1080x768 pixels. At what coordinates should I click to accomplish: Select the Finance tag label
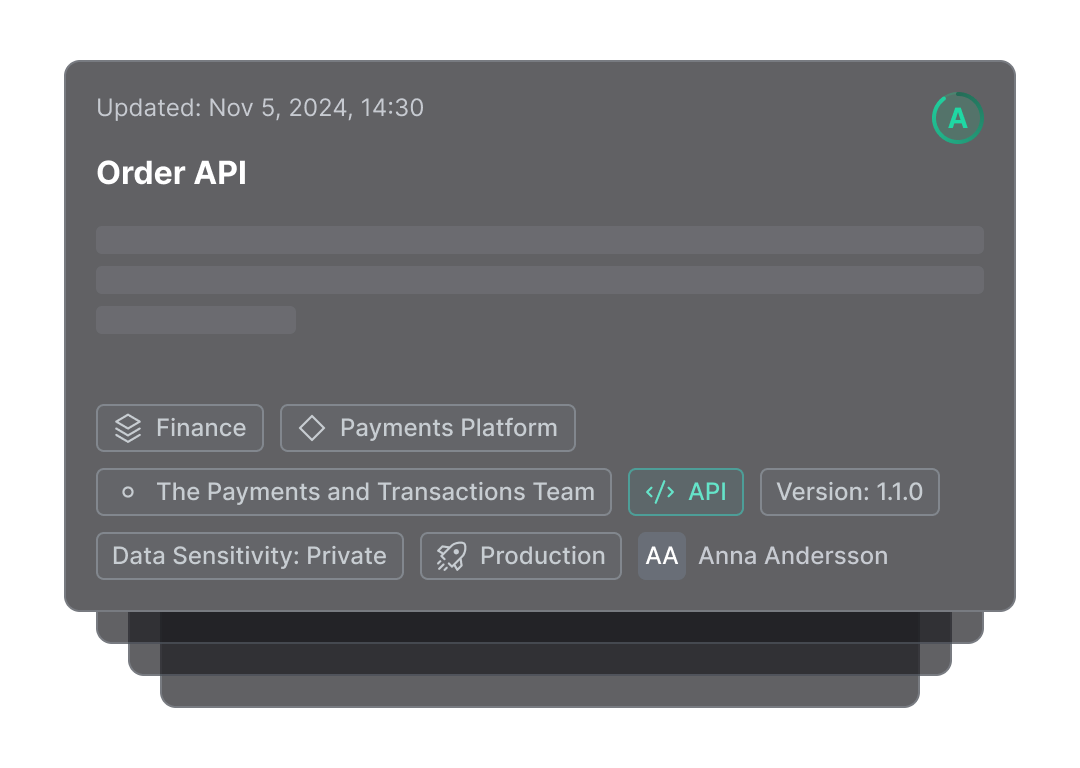(201, 428)
